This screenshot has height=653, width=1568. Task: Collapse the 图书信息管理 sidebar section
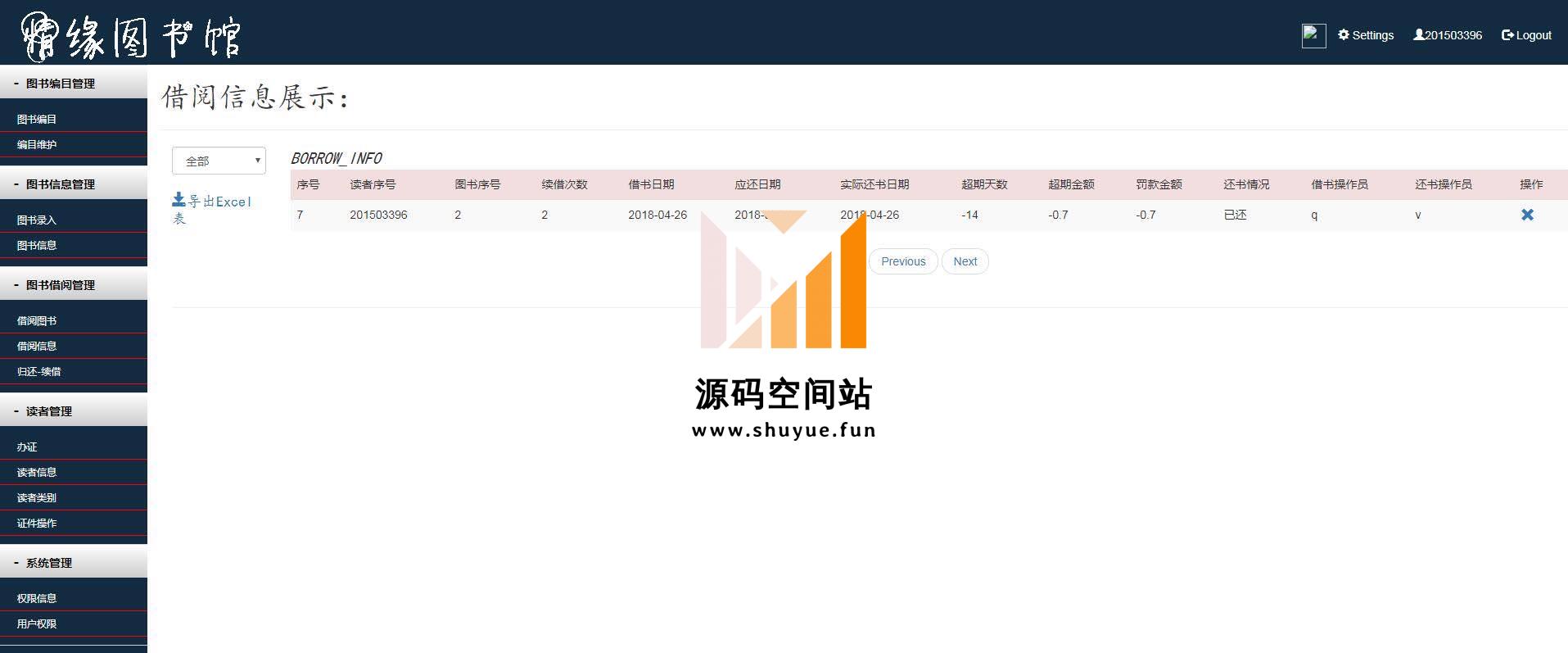coord(74,184)
